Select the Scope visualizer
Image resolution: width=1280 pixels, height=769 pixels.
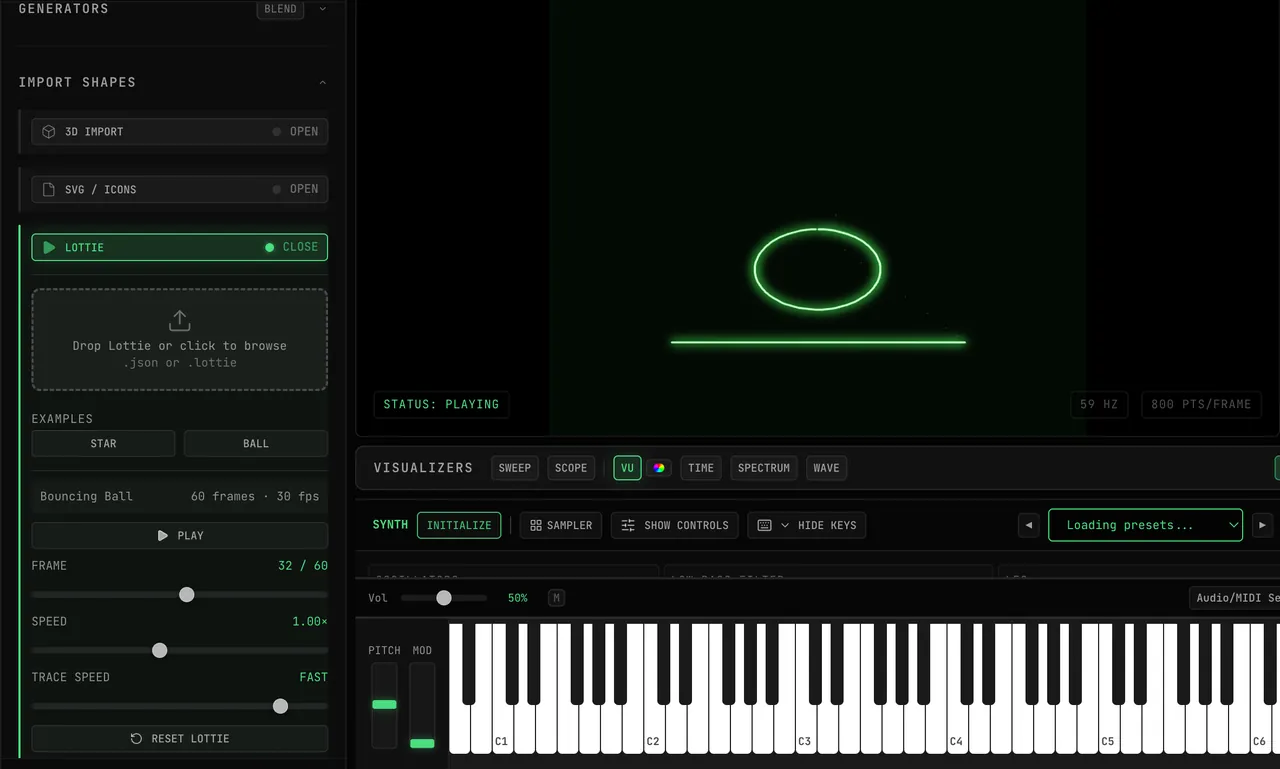pos(571,468)
